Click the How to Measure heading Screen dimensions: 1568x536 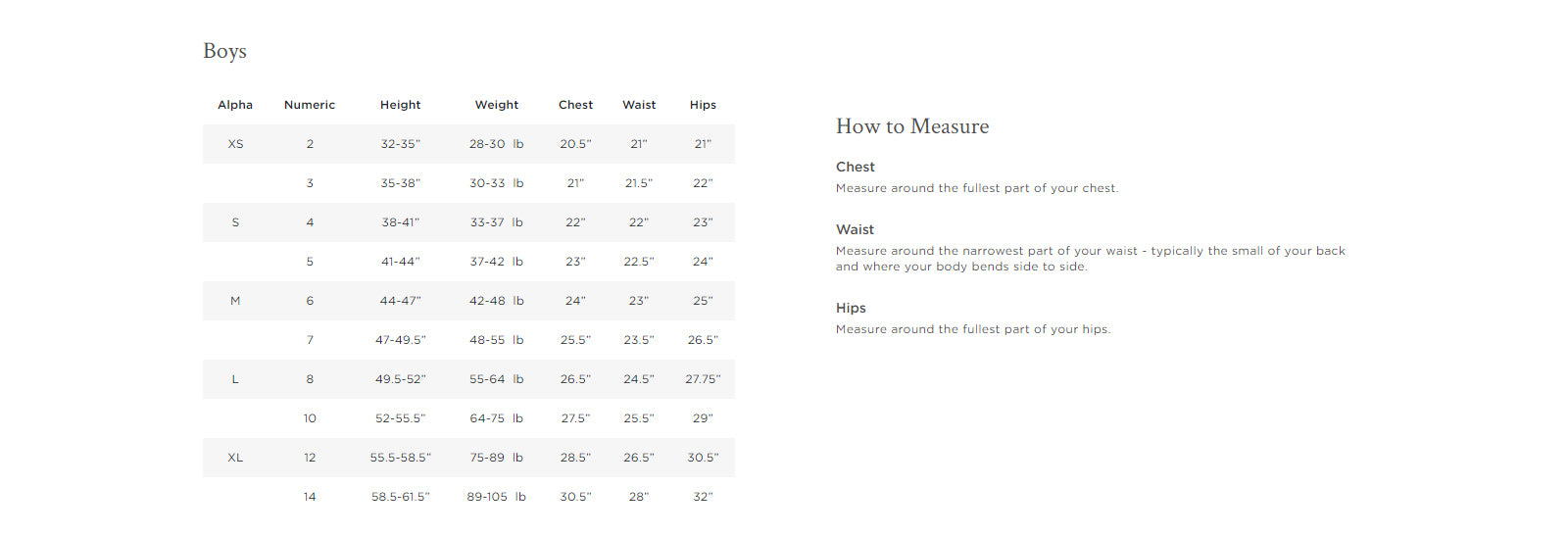pos(911,126)
